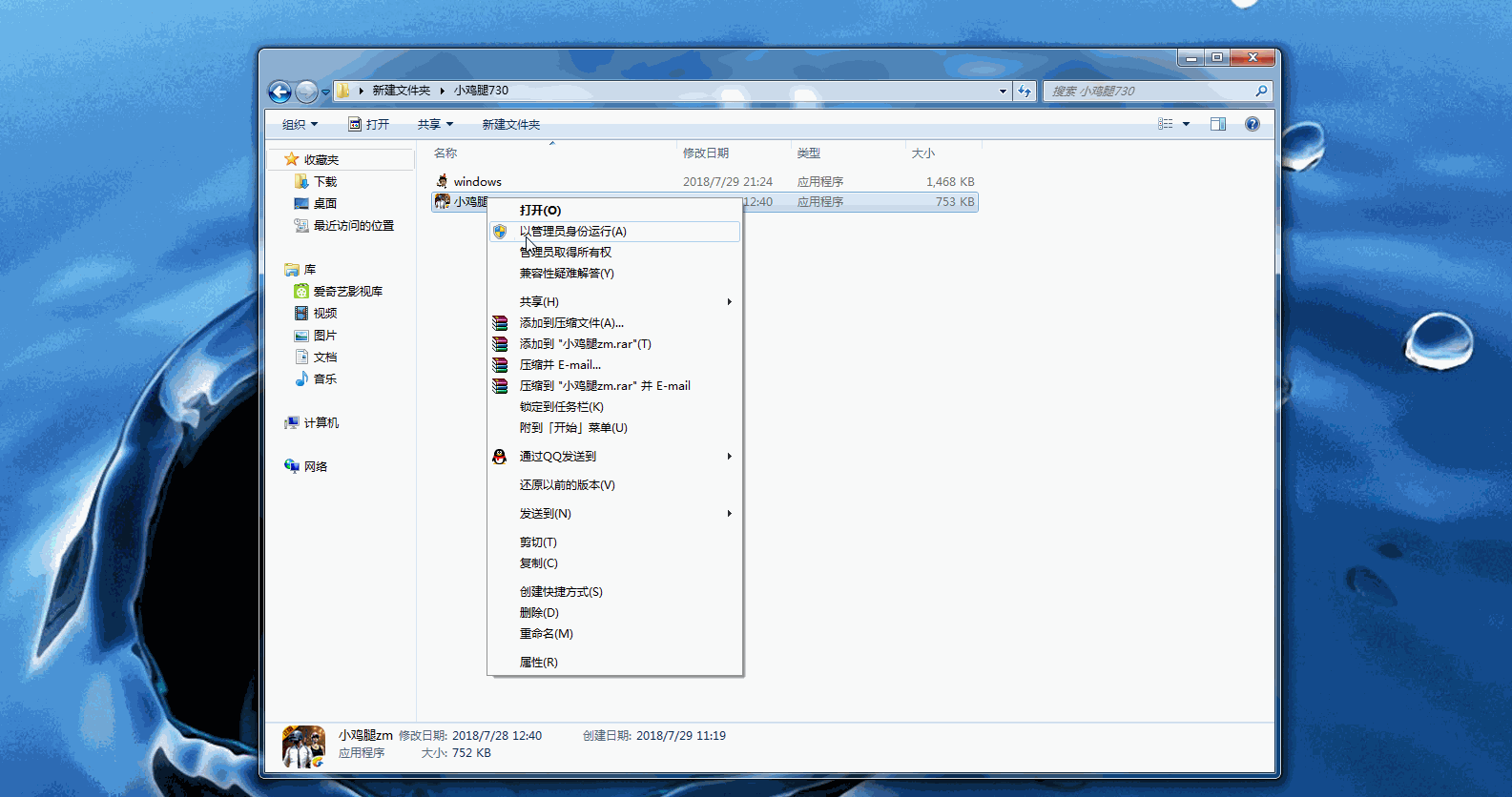Expand the address bar history dropdown
Image resolution: width=1512 pixels, height=797 pixels.
pos(1002,92)
